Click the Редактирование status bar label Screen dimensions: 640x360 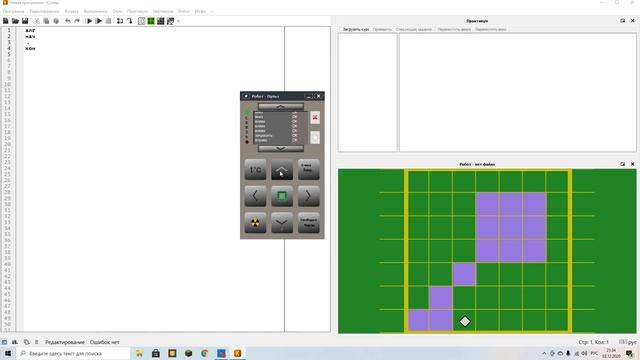coord(64,342)
